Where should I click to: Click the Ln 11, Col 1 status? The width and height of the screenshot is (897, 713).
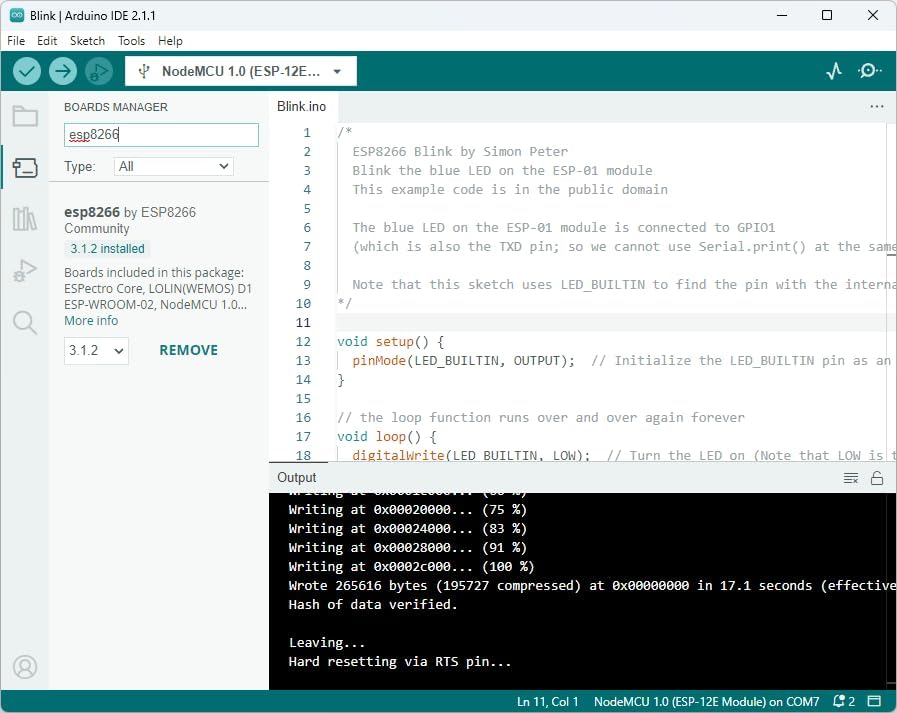[547, 702]
